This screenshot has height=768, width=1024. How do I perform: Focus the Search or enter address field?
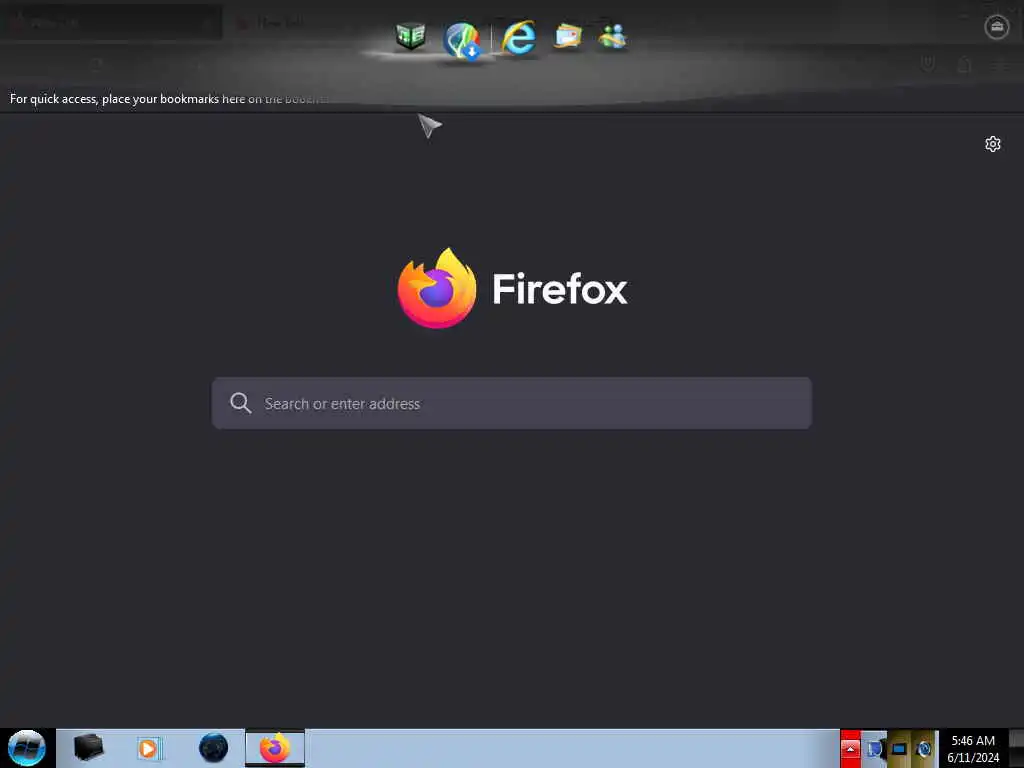512,403
